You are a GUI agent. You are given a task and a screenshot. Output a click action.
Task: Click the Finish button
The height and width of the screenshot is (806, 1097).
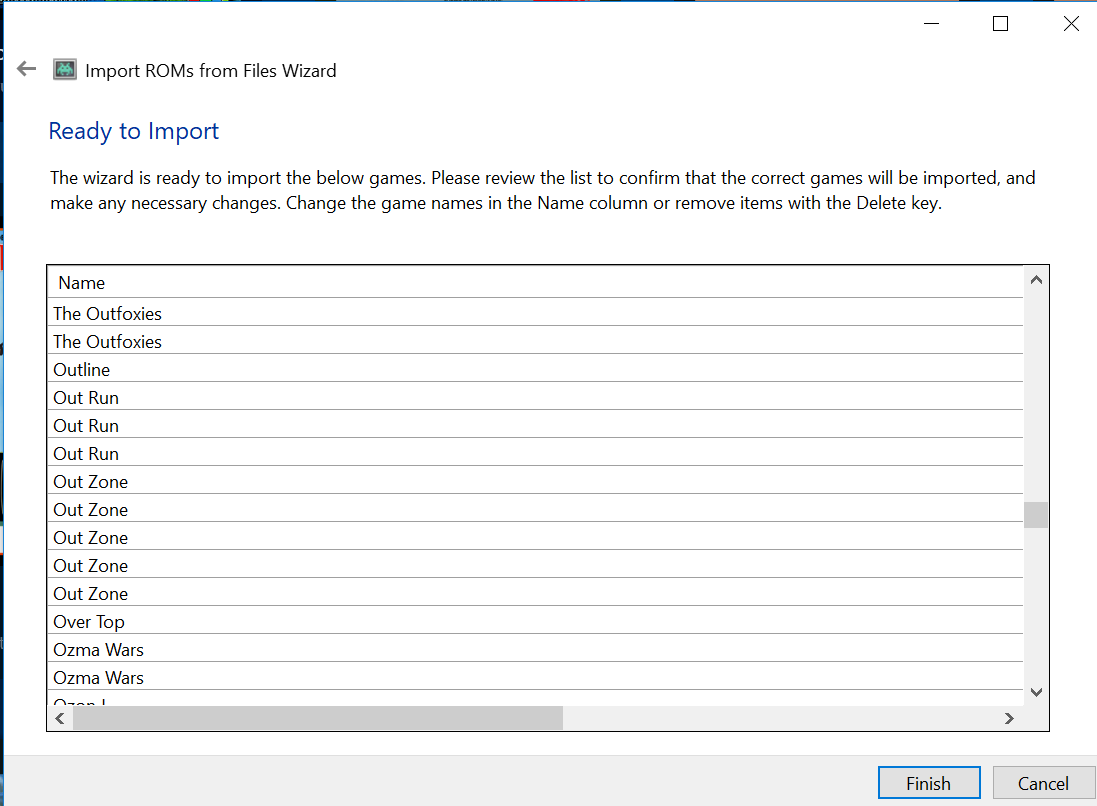tap(928, 783)
